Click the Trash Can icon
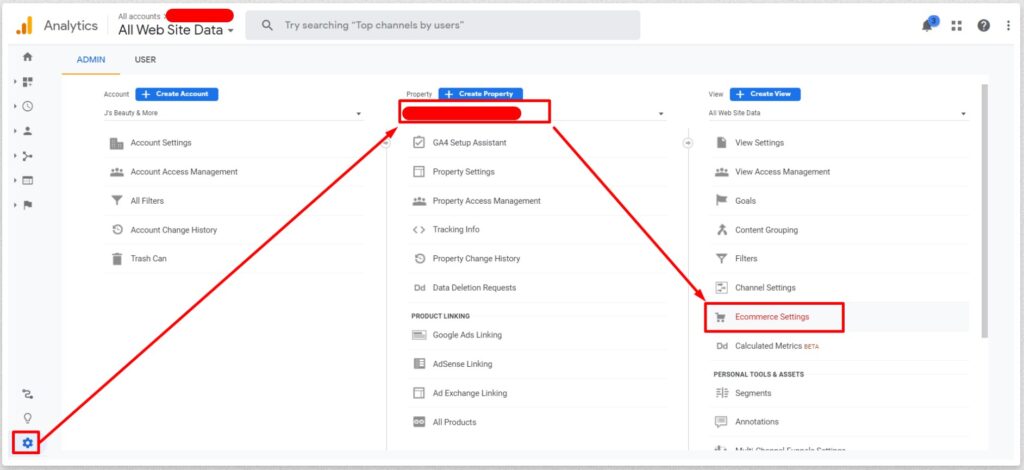Viewport: 1024px width, 470px height. click(x=116, y=258)
